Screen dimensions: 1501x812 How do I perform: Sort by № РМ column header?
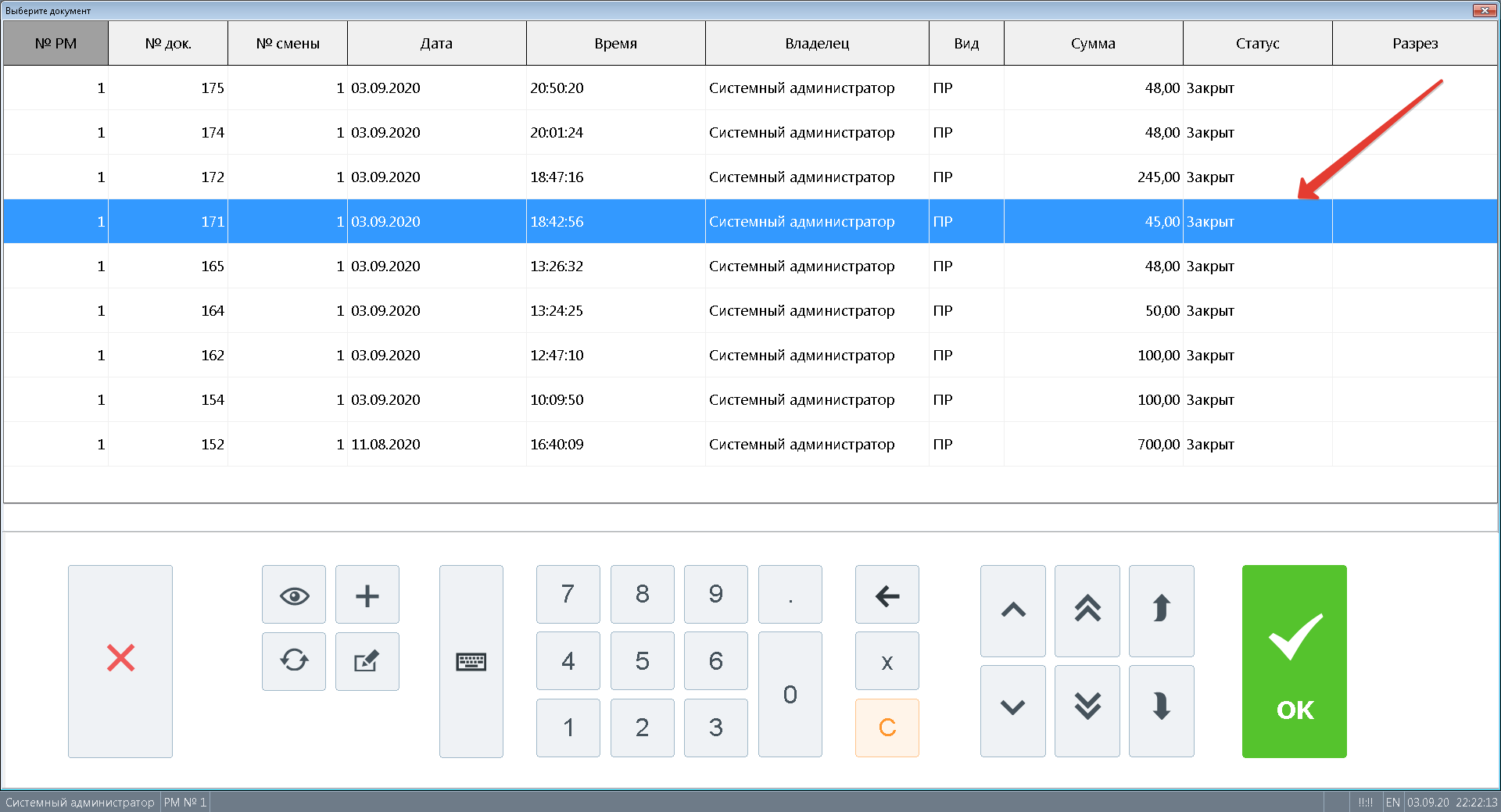click(56, 43)
